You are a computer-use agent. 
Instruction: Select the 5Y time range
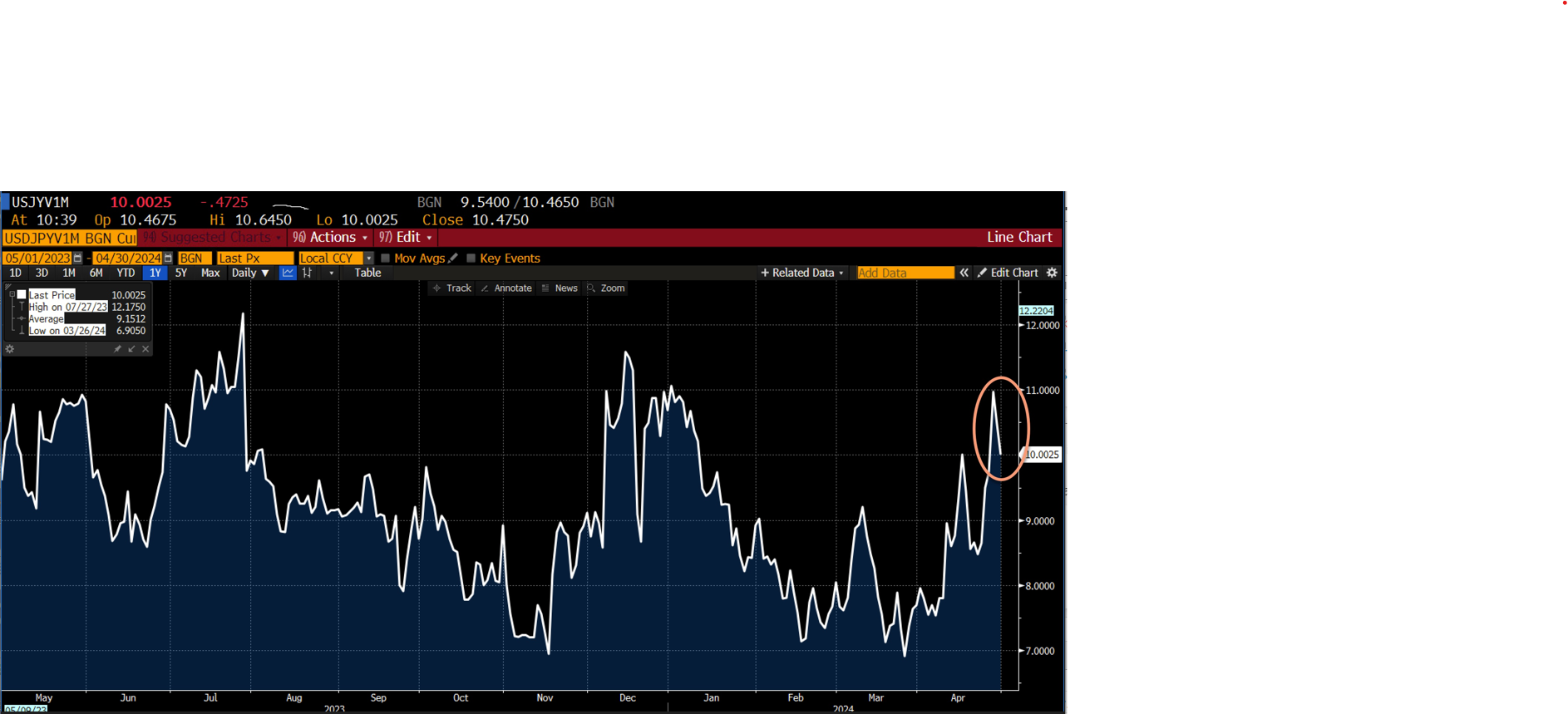coord(181,273)
